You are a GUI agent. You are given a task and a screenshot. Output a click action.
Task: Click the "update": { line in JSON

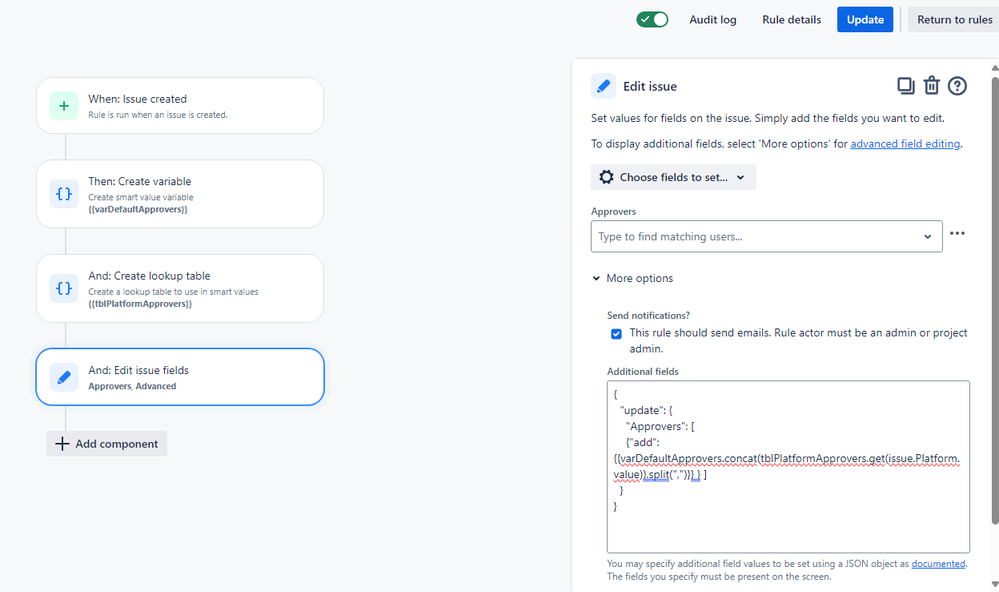[x=646, y=410]
